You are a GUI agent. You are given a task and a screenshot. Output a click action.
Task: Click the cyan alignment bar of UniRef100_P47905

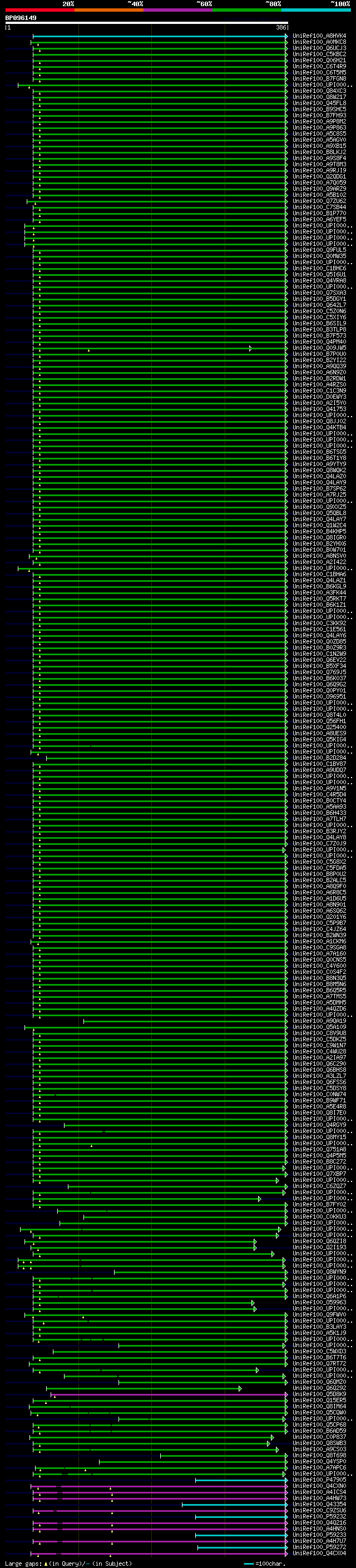click(241, 1480)
